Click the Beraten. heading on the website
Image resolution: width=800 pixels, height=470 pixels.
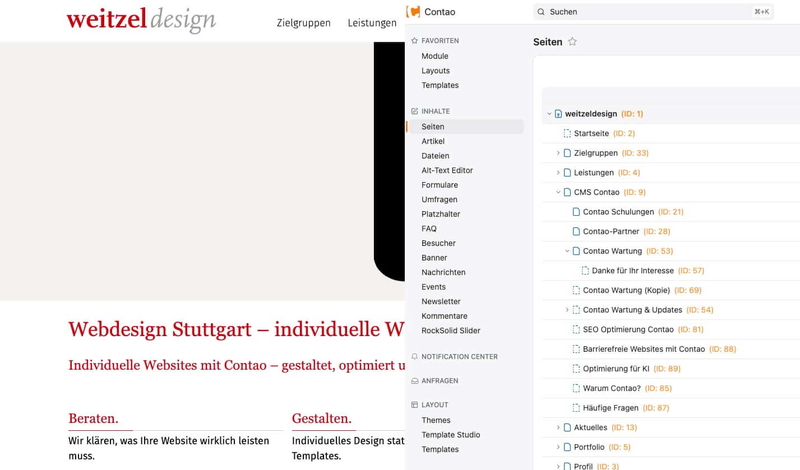tap(93, 418)
